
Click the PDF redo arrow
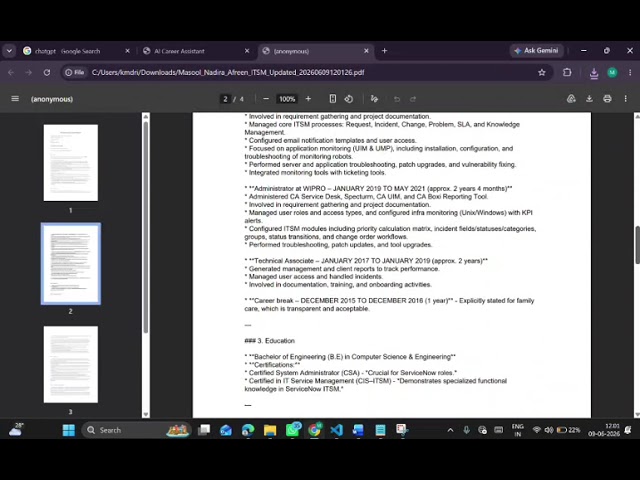click(413, 99)
